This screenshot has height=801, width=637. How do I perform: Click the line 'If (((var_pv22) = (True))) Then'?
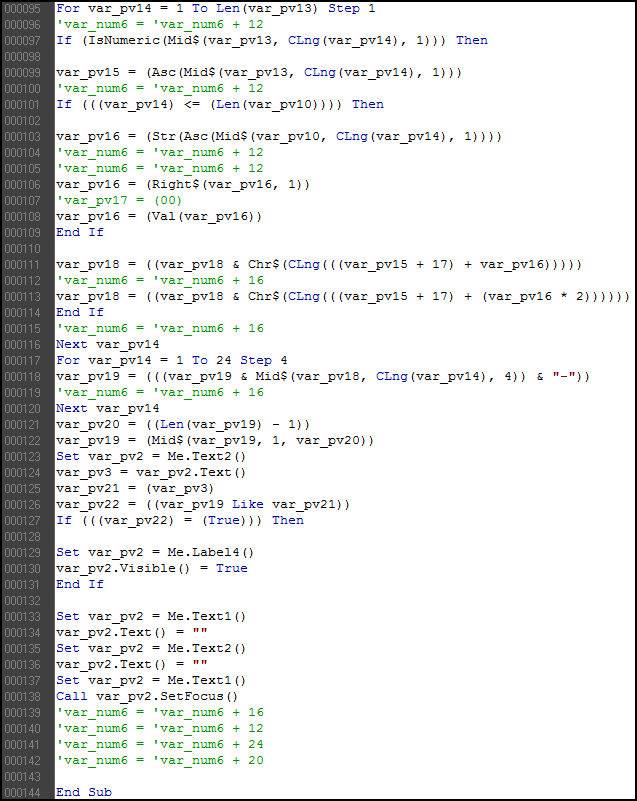[x=180, y=520]
